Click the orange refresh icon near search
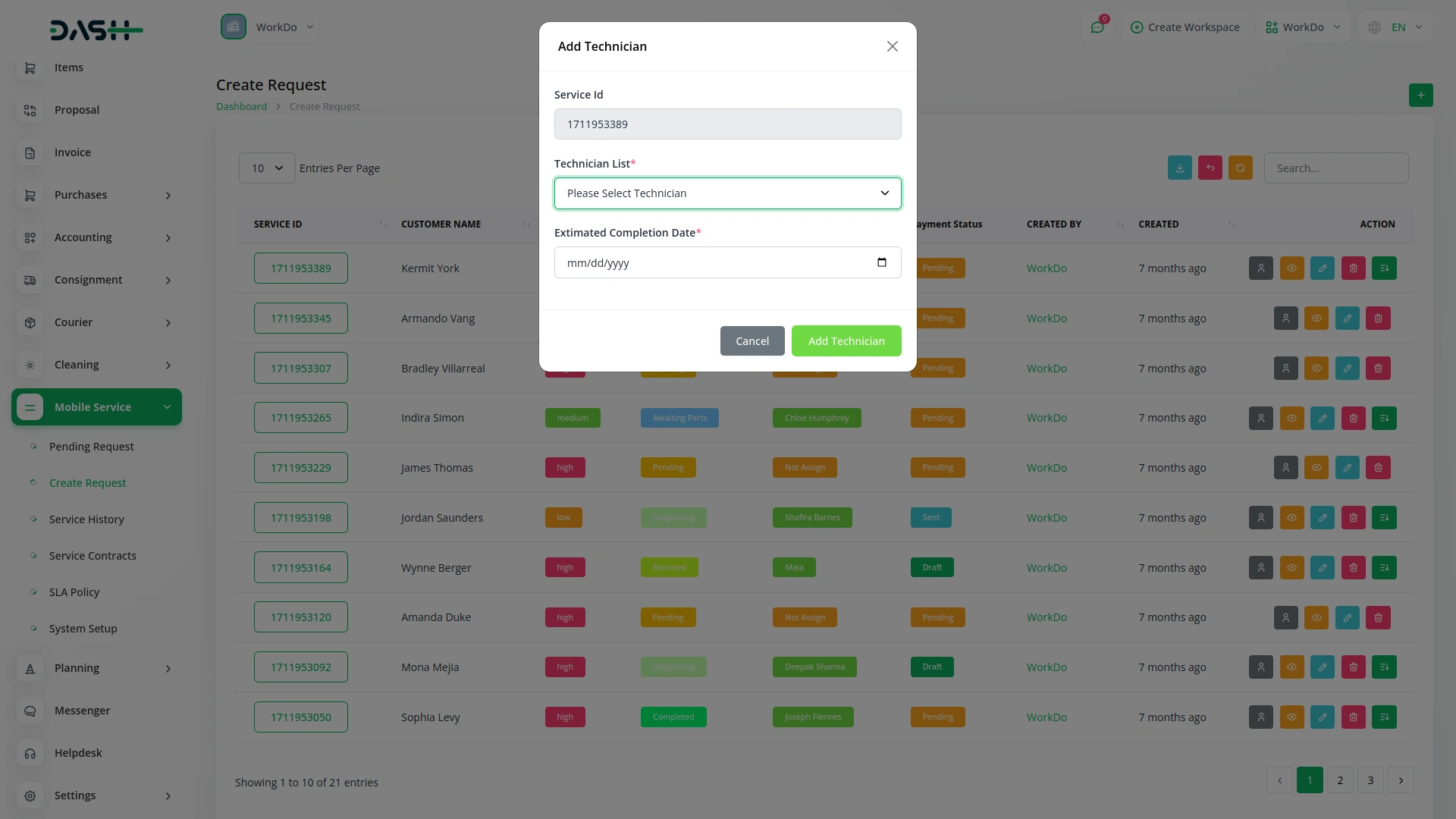Screen dimensions: 1456x819 coord(1240,168)
